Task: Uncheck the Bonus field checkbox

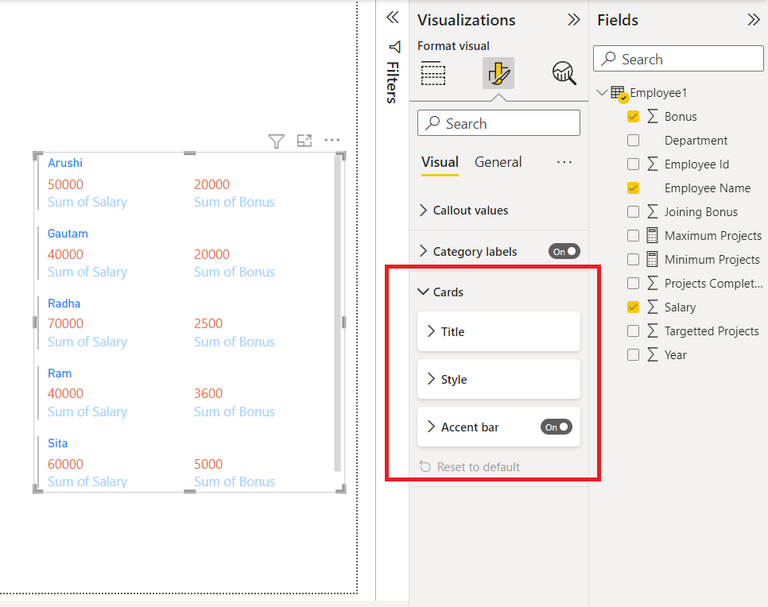Action: 633,117
